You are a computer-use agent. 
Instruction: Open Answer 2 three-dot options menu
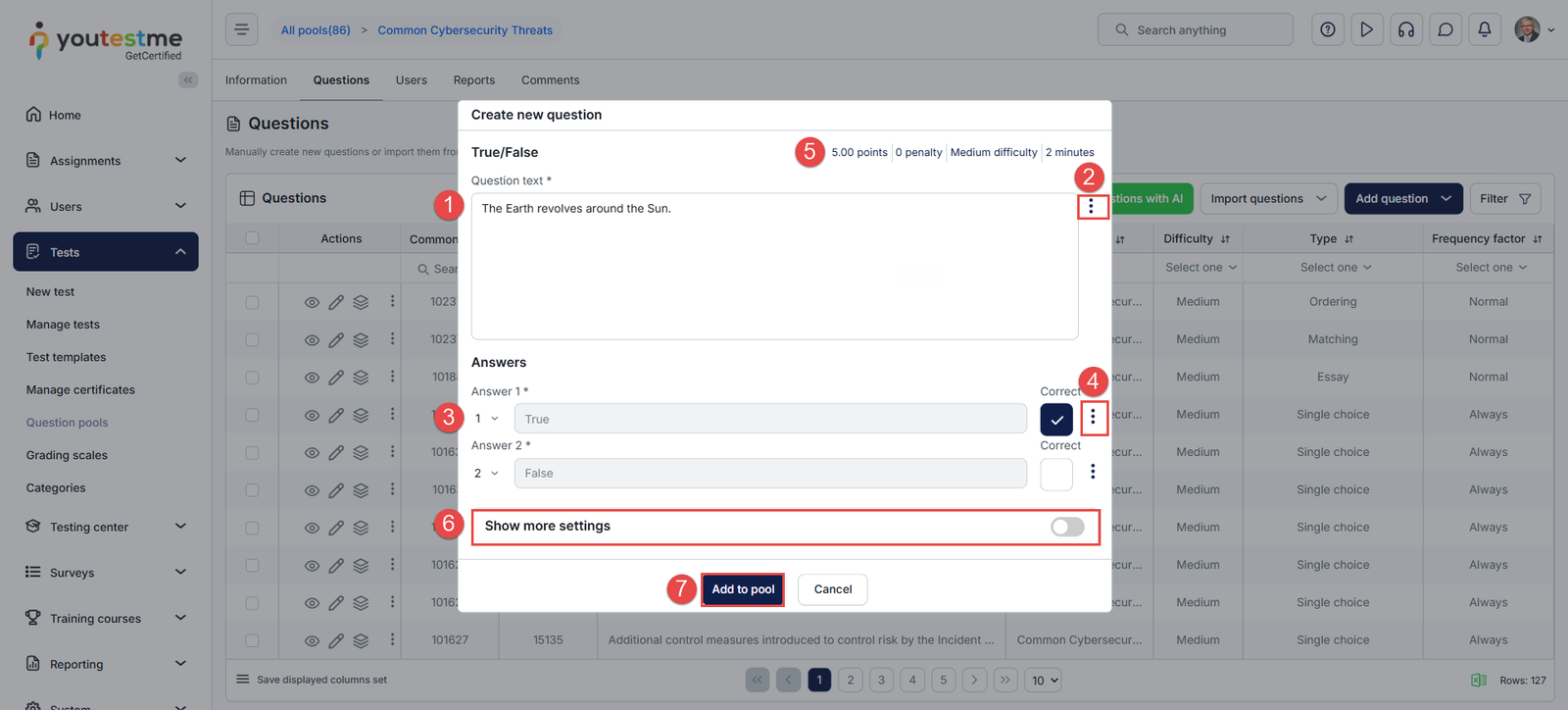coord(1093,472)
